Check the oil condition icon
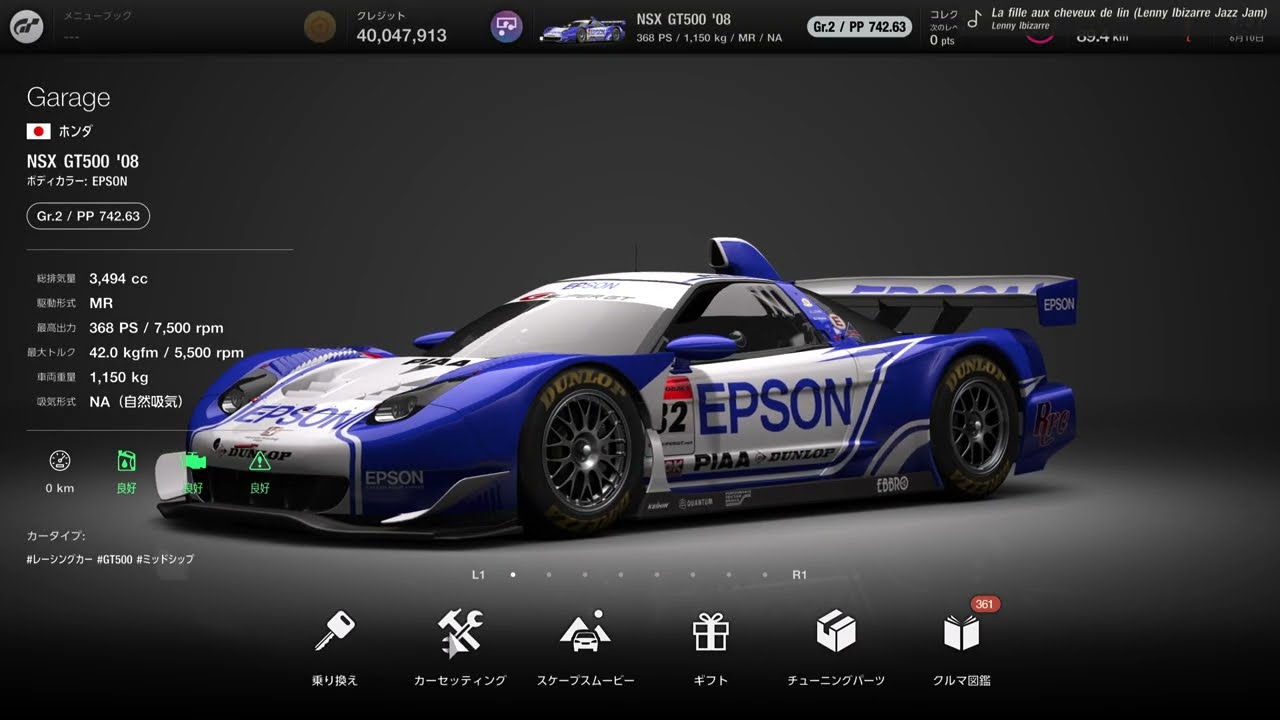Viewport: 1280px width, 720px height. (x=126, y=461)
